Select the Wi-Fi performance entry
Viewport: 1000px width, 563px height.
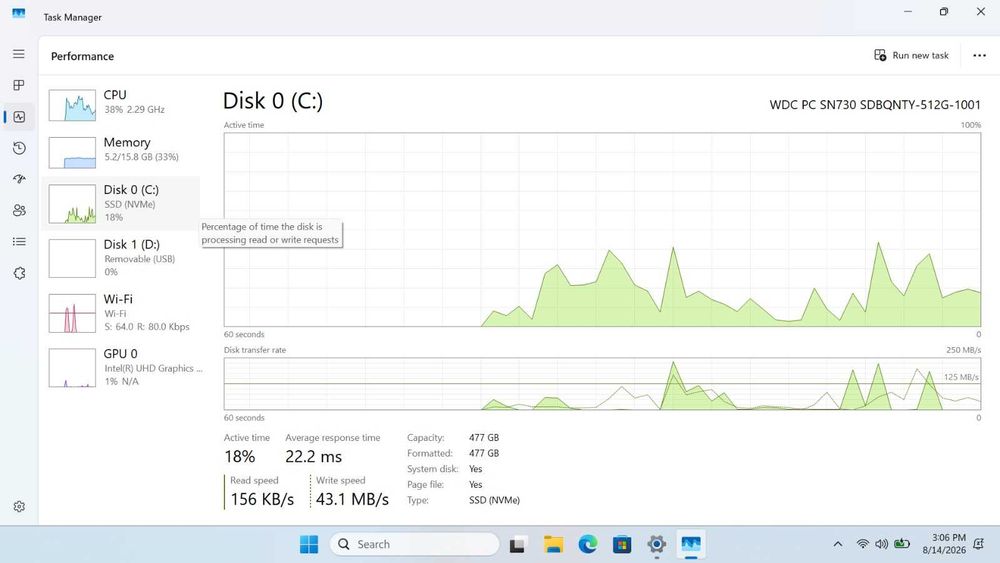click(123, 312)
